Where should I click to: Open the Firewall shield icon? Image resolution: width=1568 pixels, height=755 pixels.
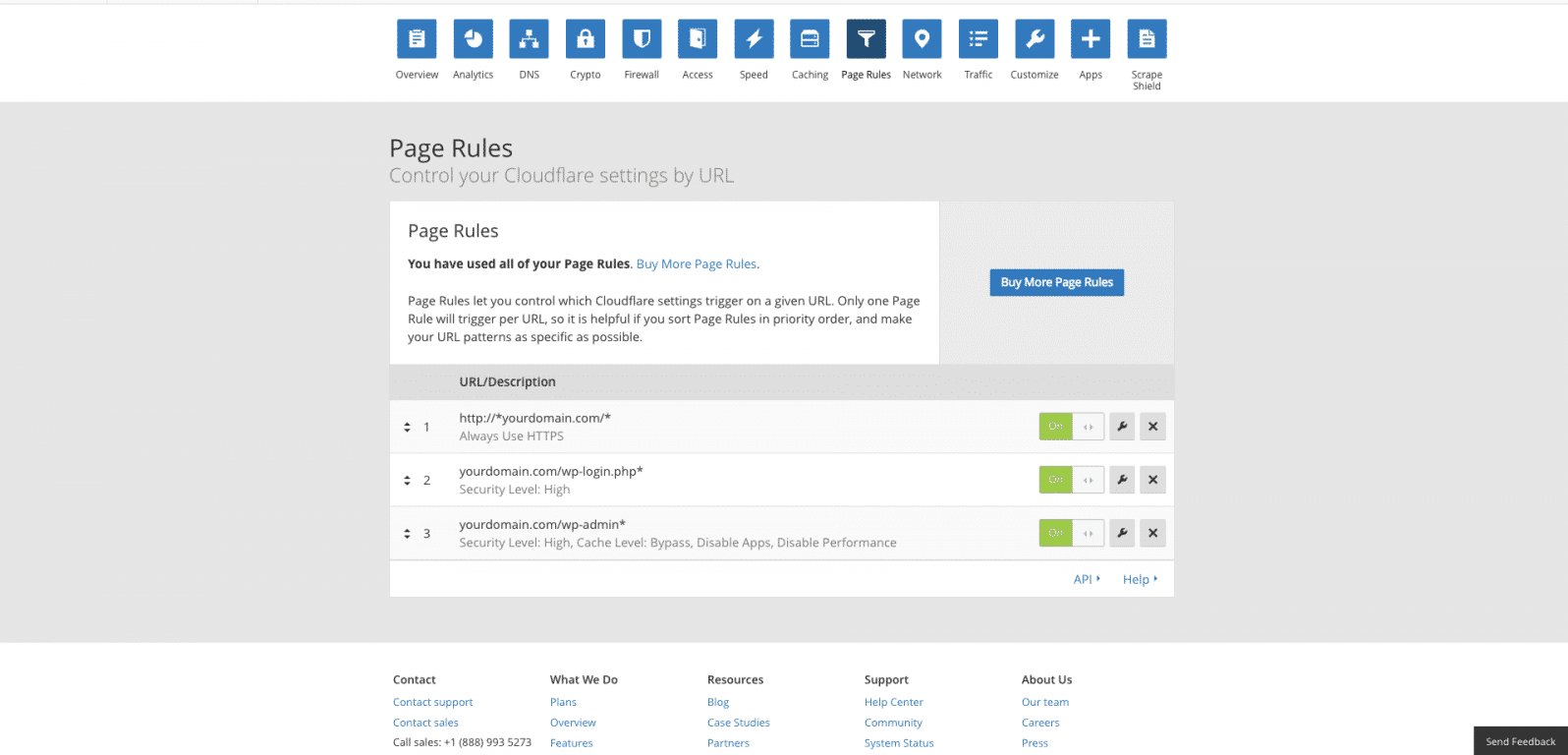click(x=642, y=39)
